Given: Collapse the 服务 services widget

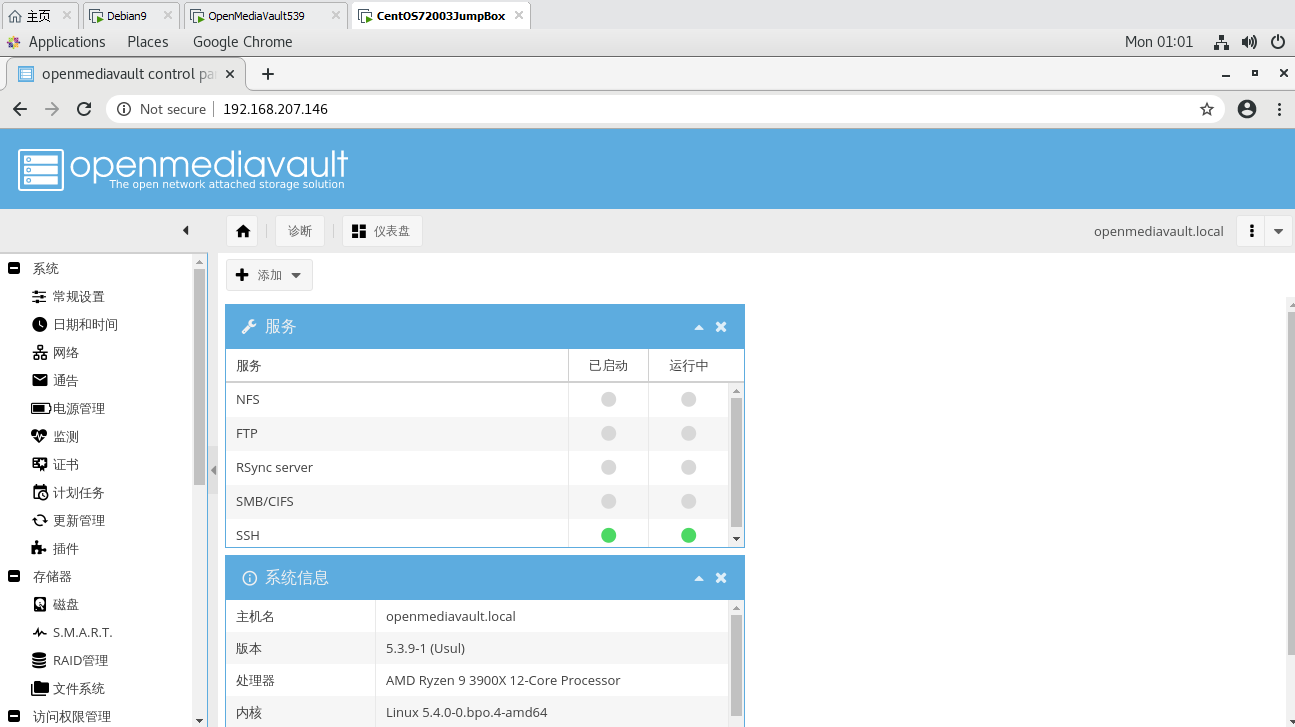Looking at the screenshot, I should click(698, 326).
